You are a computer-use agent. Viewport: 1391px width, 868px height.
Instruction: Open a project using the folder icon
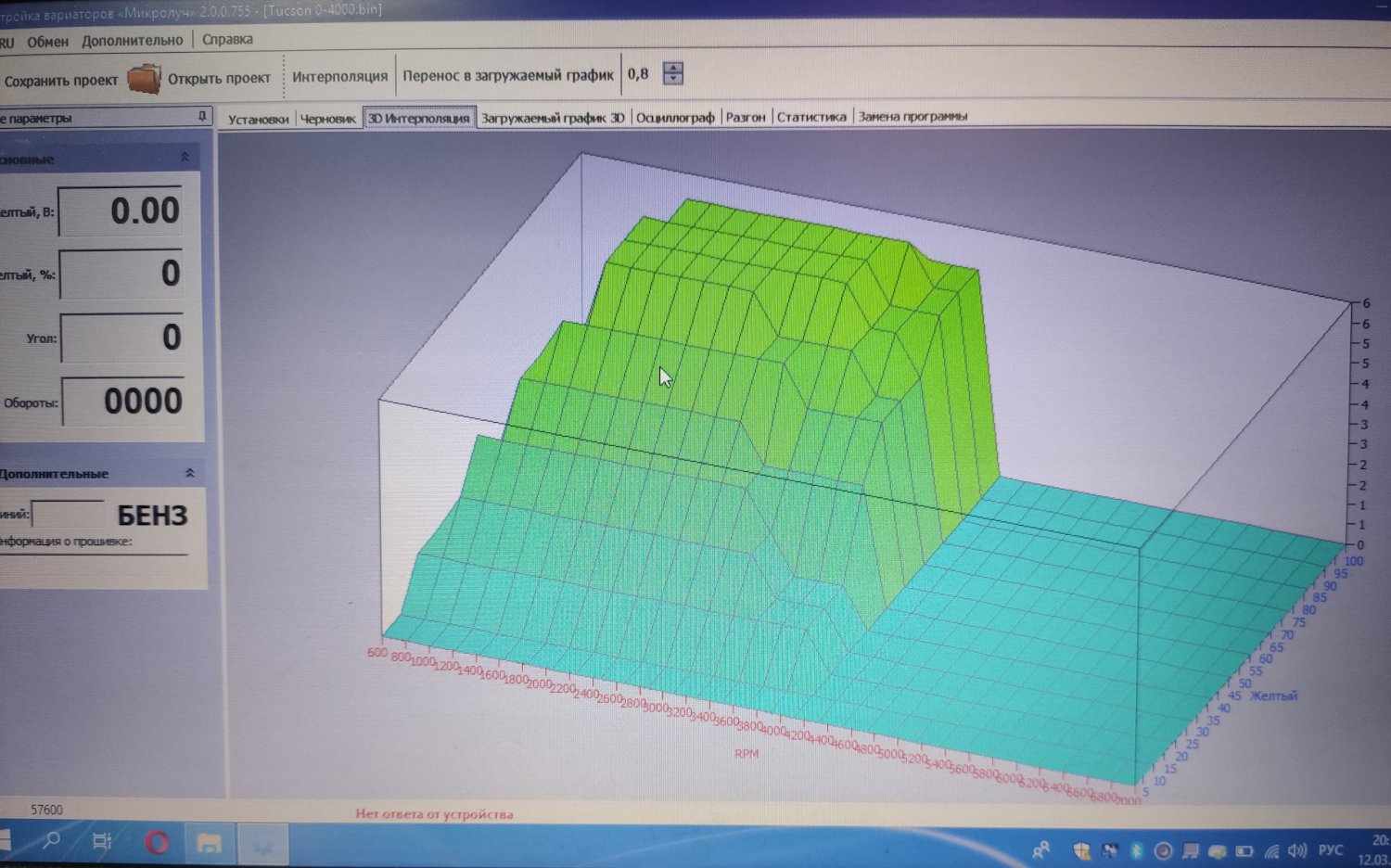pyautogui.click(x=146, y=78)
